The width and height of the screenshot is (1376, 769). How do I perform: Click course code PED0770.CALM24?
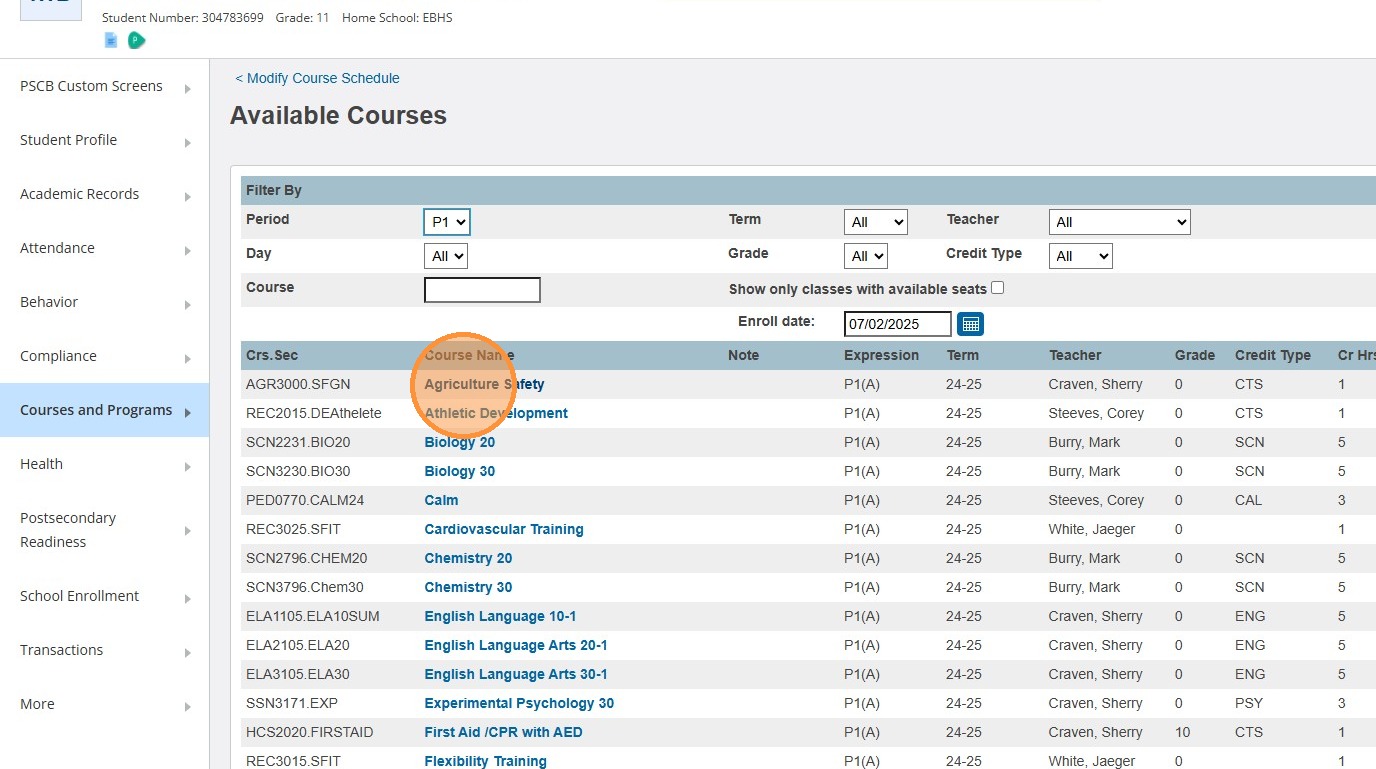tap(305, 500)
